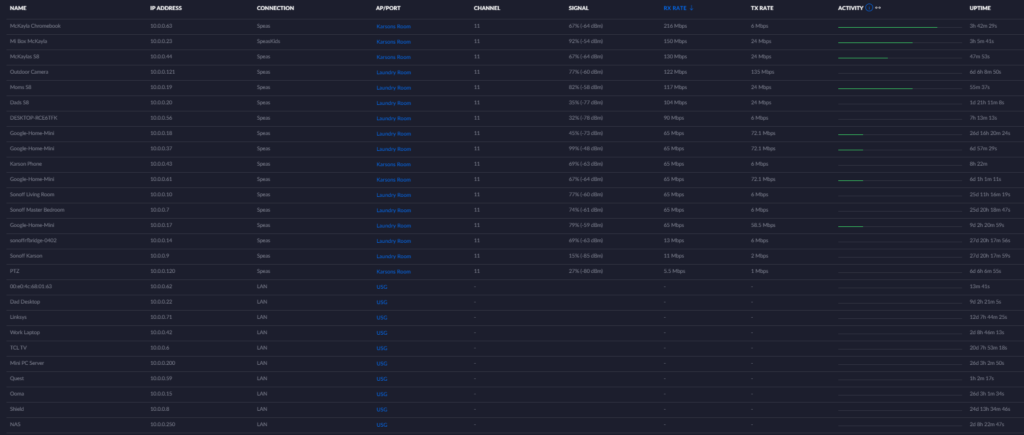Viewport: 1024px width, 435px height.
Task: Select the DESKTOP-RCE6TFK client
Action: click(x=35, y=118)
